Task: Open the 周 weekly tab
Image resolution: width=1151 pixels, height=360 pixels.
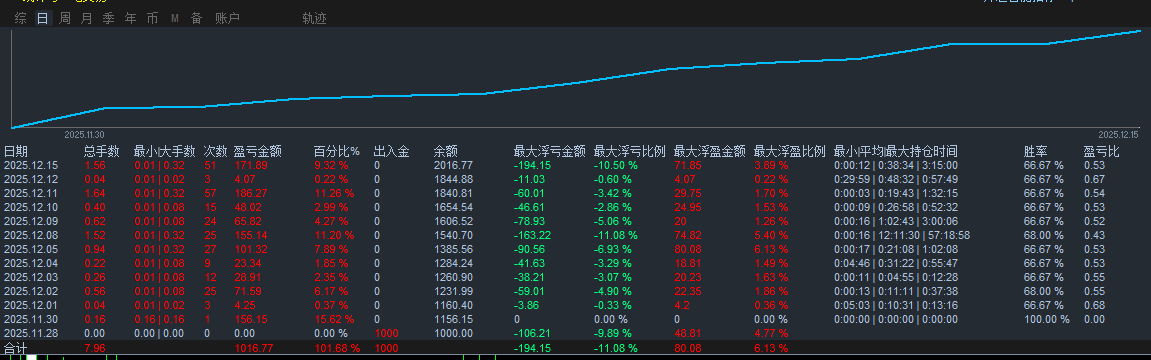Action: (65, 19)
